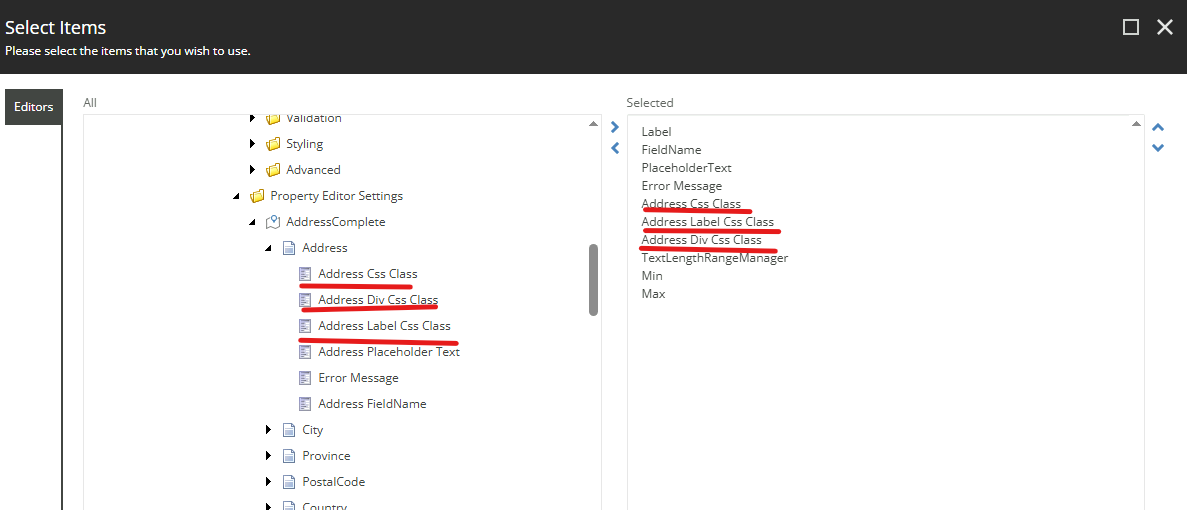Select Province tree item
Image resolution: width=1187 pixels, height=510 pixels.
(x=326, y=456)
